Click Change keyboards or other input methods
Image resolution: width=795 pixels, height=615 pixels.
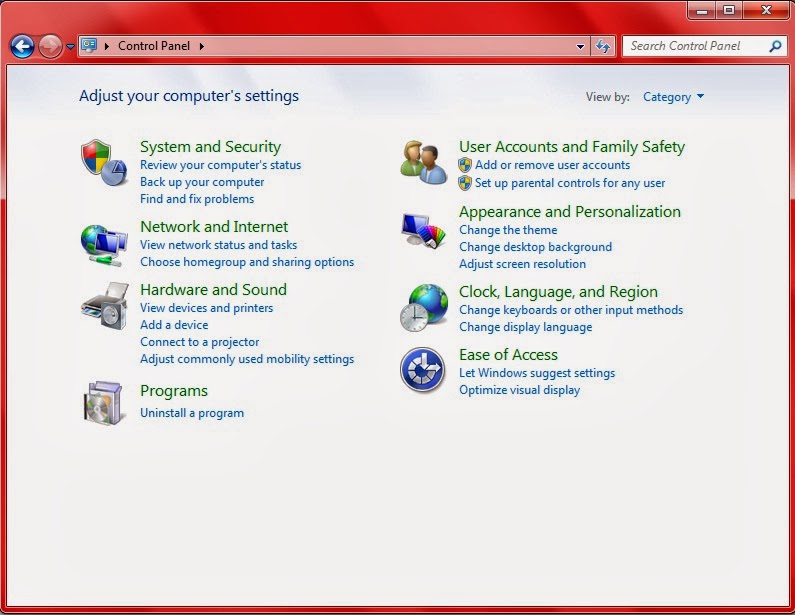571,310
